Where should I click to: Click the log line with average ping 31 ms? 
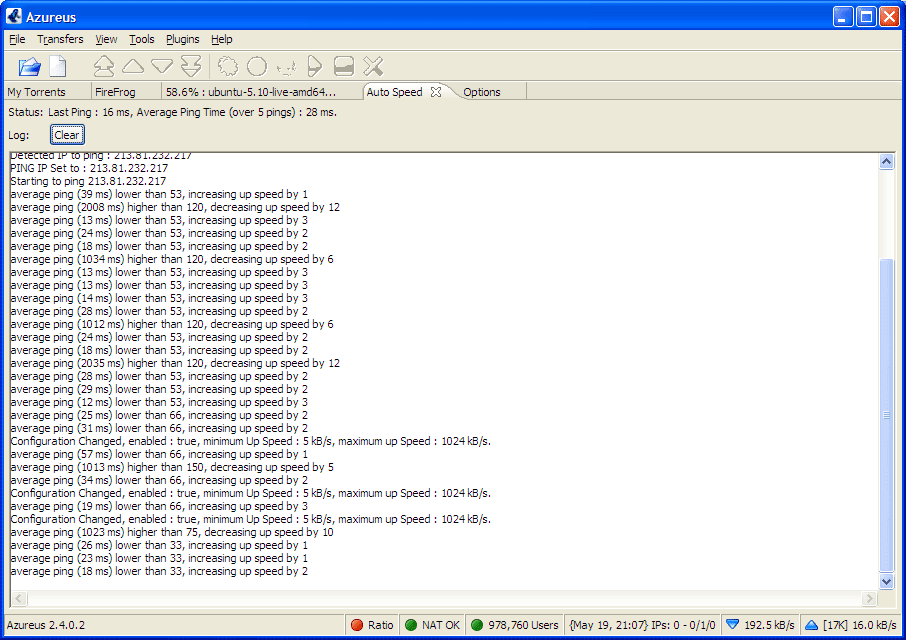coord(159,428)
